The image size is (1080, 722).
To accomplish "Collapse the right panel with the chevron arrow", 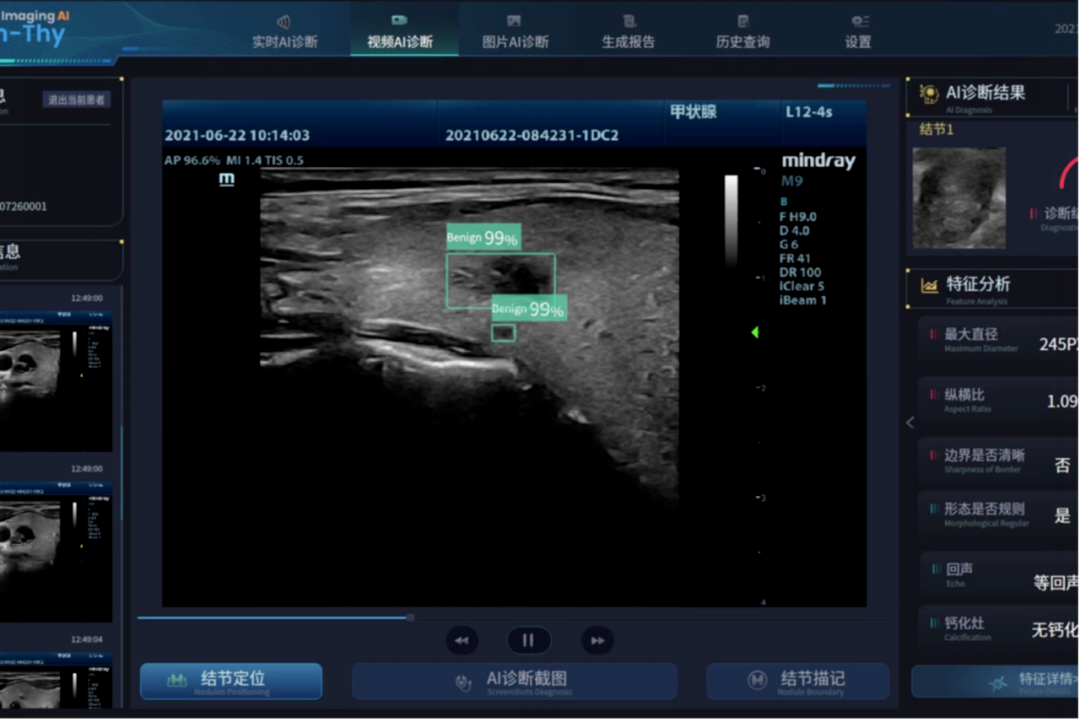I will (910, 422).
